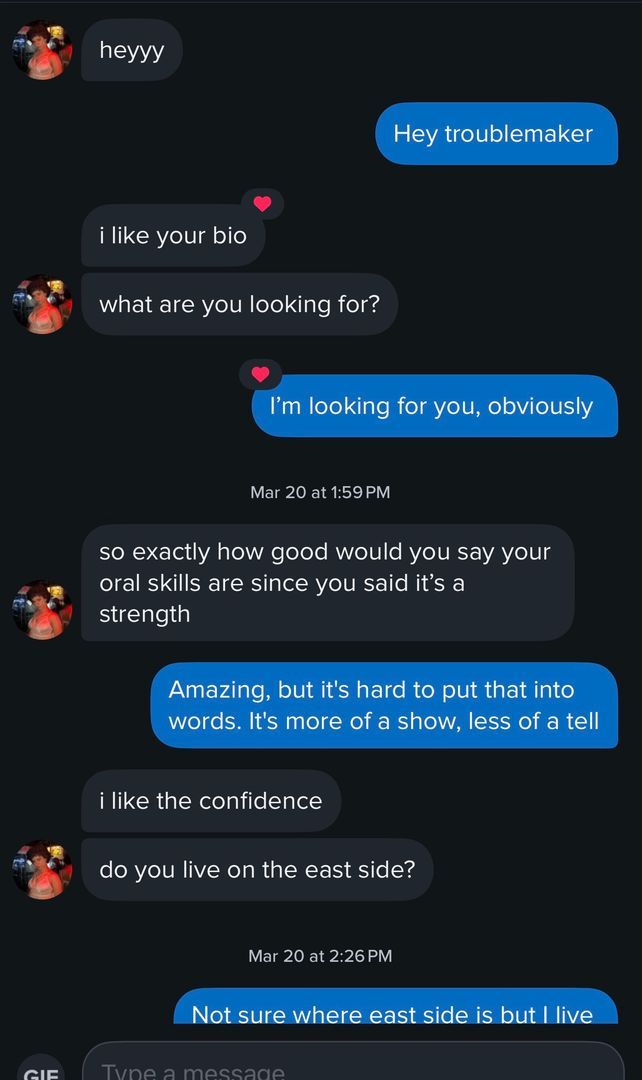Click the "Mar 20 at 1:59 PM" timestamp
The width and height of the screenshot is (642, 1080).
320,492
